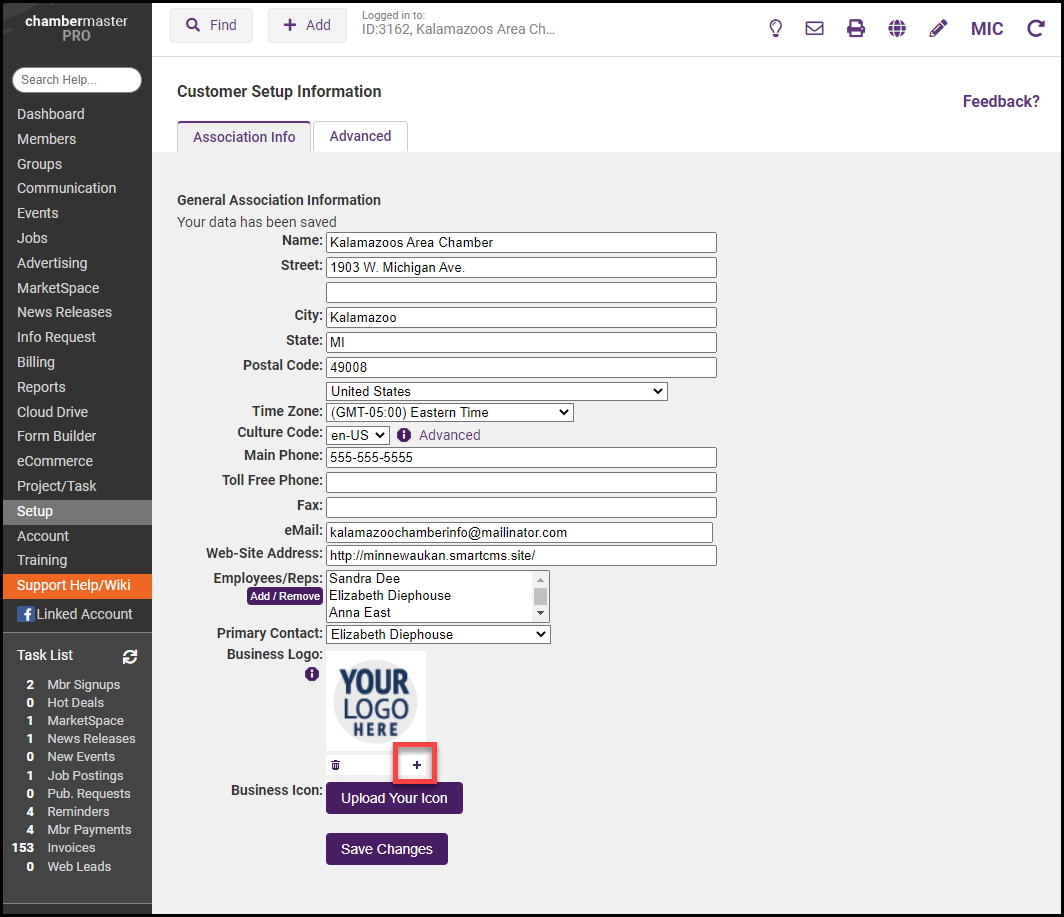Click the globe icon in header

click(x=897, y=28)
